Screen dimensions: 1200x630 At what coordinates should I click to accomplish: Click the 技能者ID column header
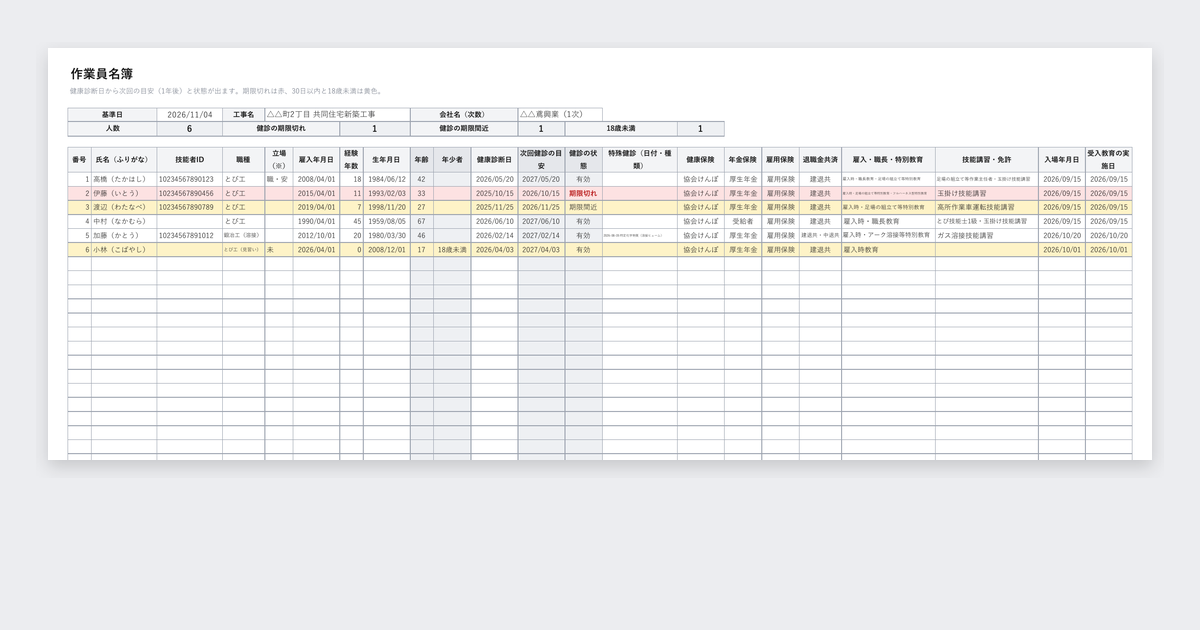(x=189, y=159)
